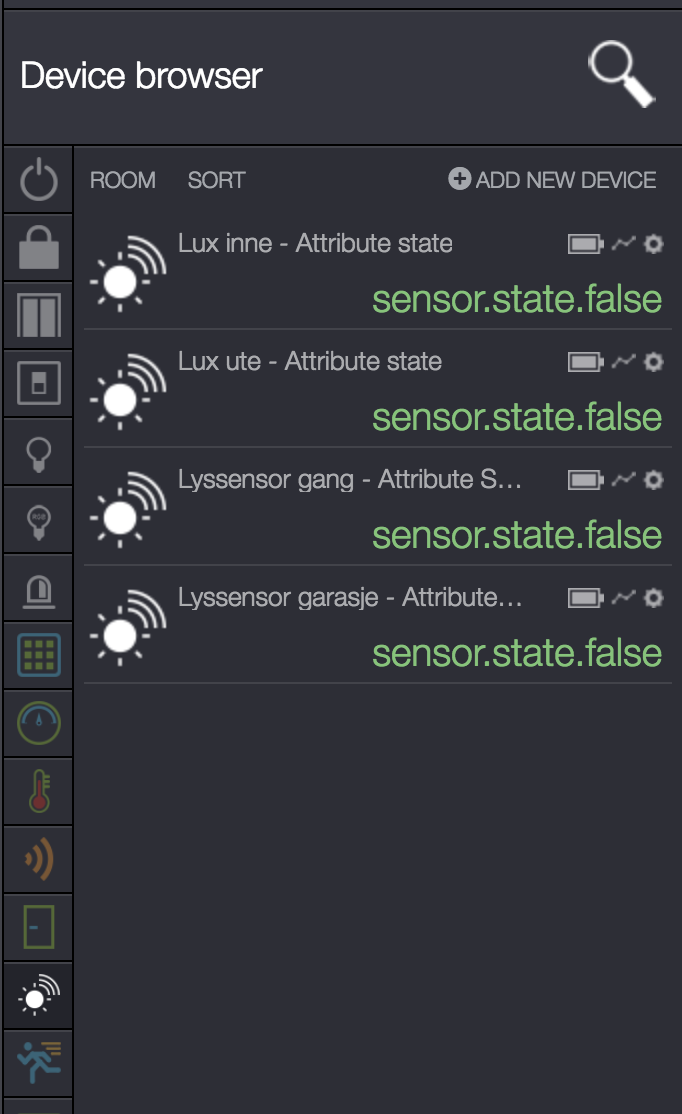Open the ROOM filter menu
The image size is (682, 1114).
pyautogui.click(x=123, y=181)
